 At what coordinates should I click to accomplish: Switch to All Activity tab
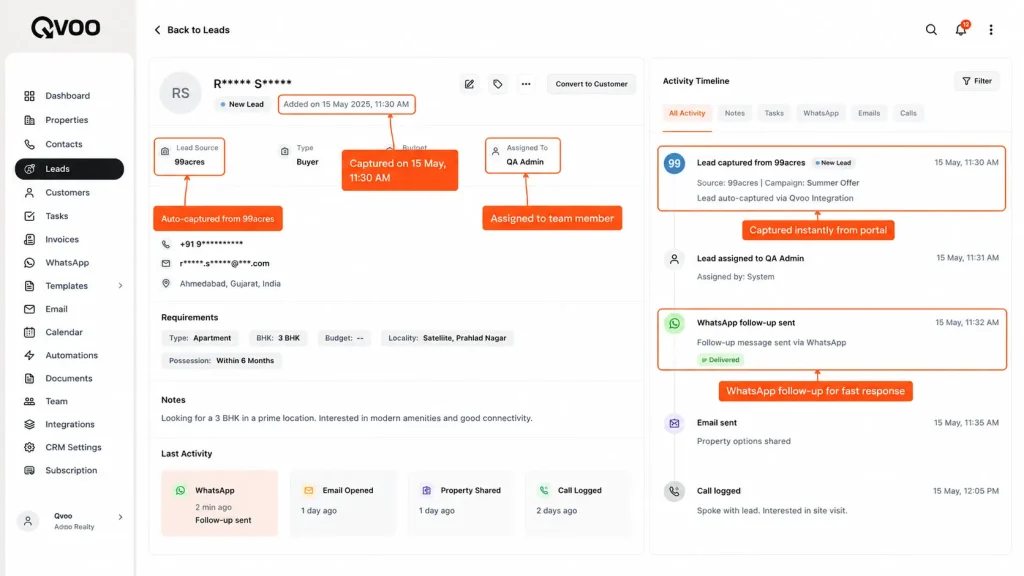point(686,113)
